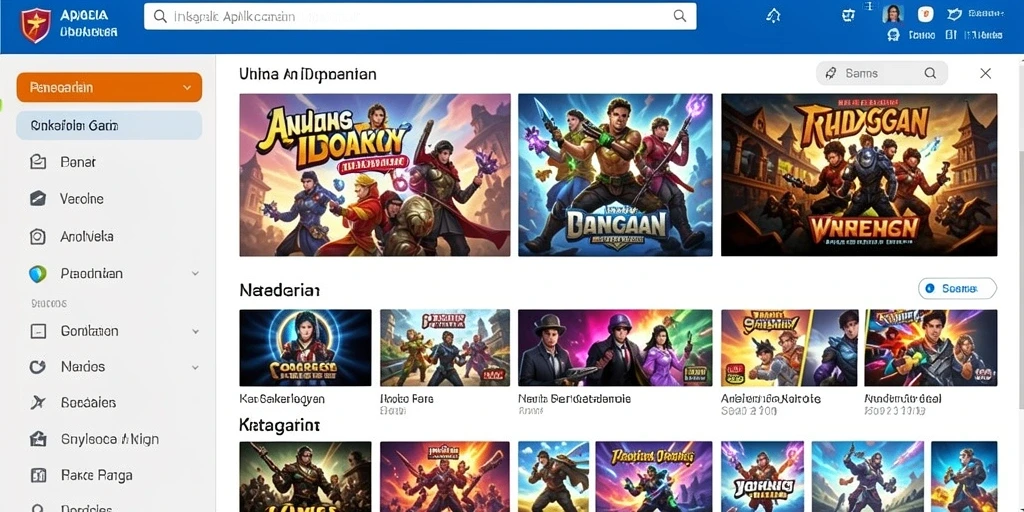This screenshot has height=512, width=1024.
Task: Open the Dangaan featured banner
Action: [615, 174]
